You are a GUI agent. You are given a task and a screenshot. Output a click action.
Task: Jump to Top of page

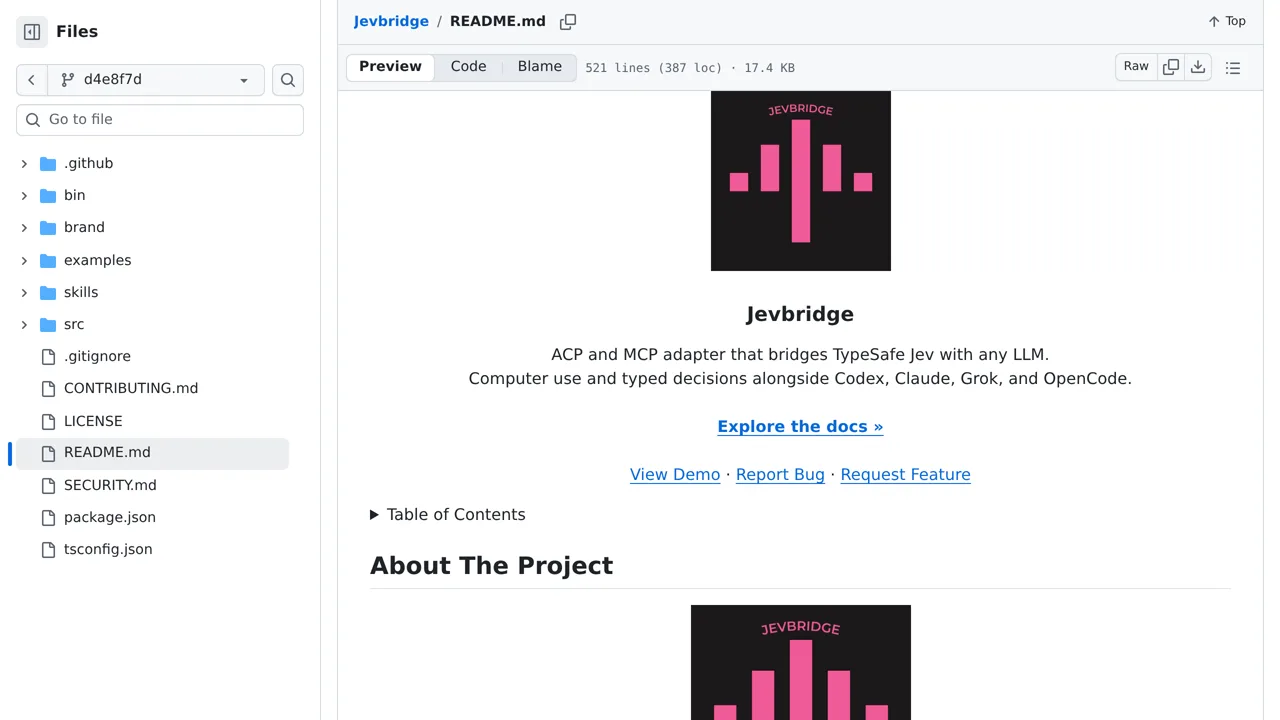(1227, 21)
